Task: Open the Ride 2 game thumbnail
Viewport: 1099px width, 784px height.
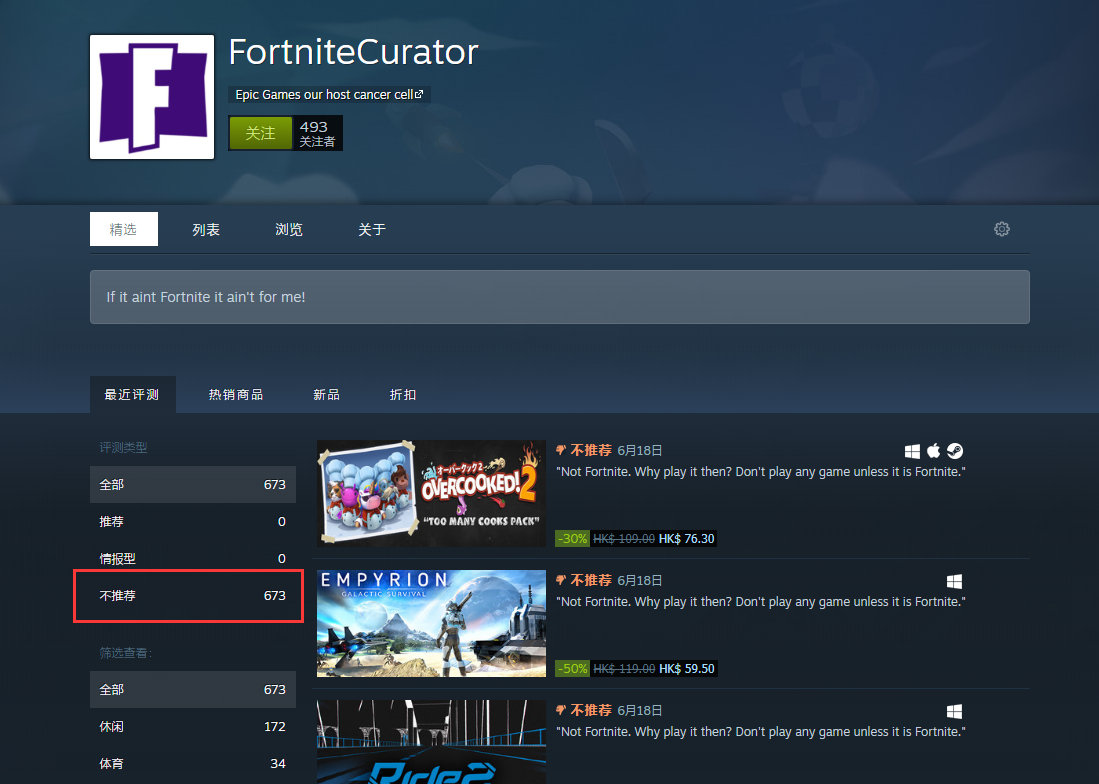Action: point(431,742)
